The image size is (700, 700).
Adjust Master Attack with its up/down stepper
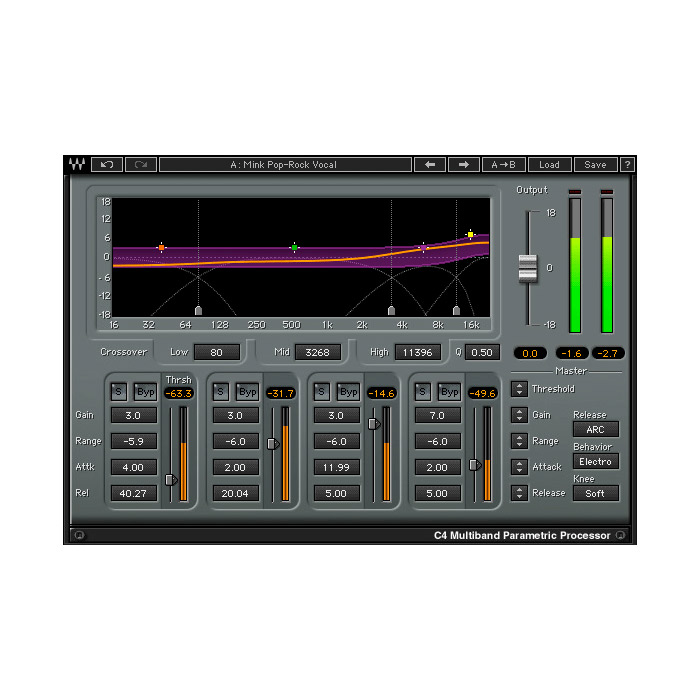[519, 467]
